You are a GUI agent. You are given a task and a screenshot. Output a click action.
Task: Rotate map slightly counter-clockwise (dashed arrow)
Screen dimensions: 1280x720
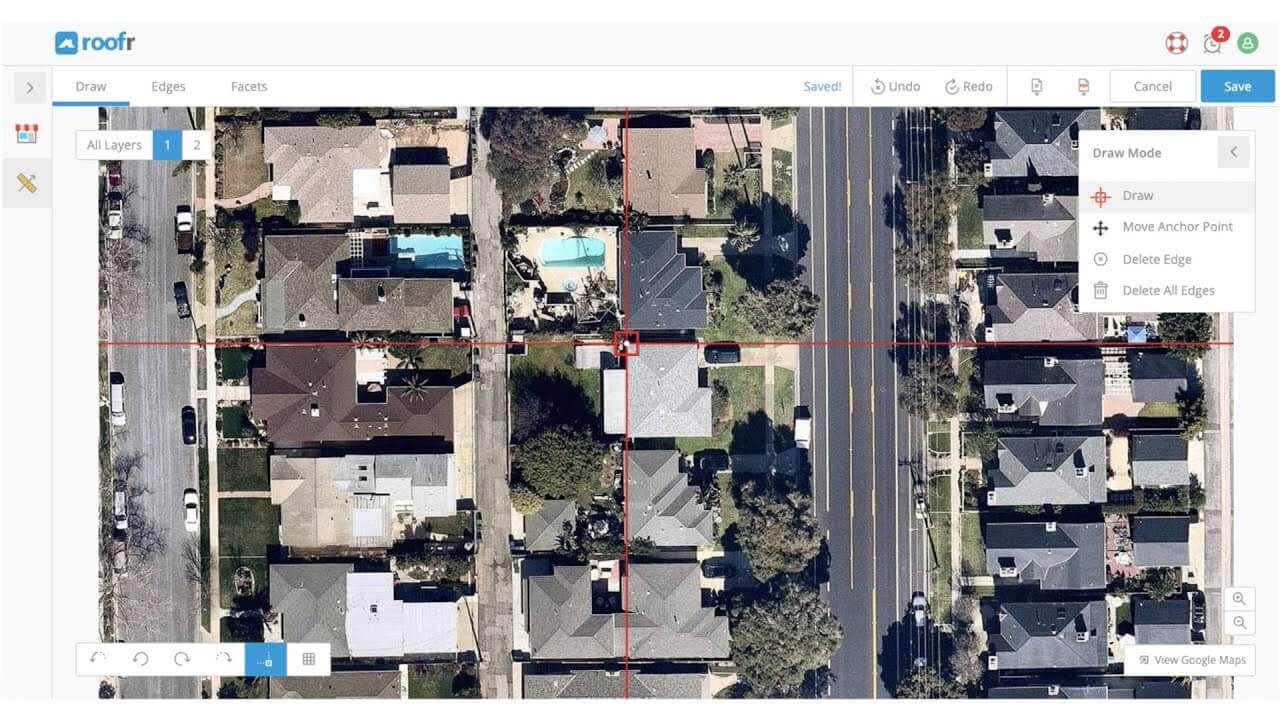(x=98, y=659)
